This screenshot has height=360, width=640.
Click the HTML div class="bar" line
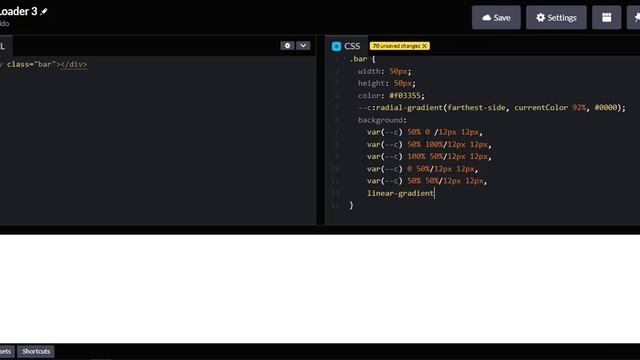click(44, 64)
